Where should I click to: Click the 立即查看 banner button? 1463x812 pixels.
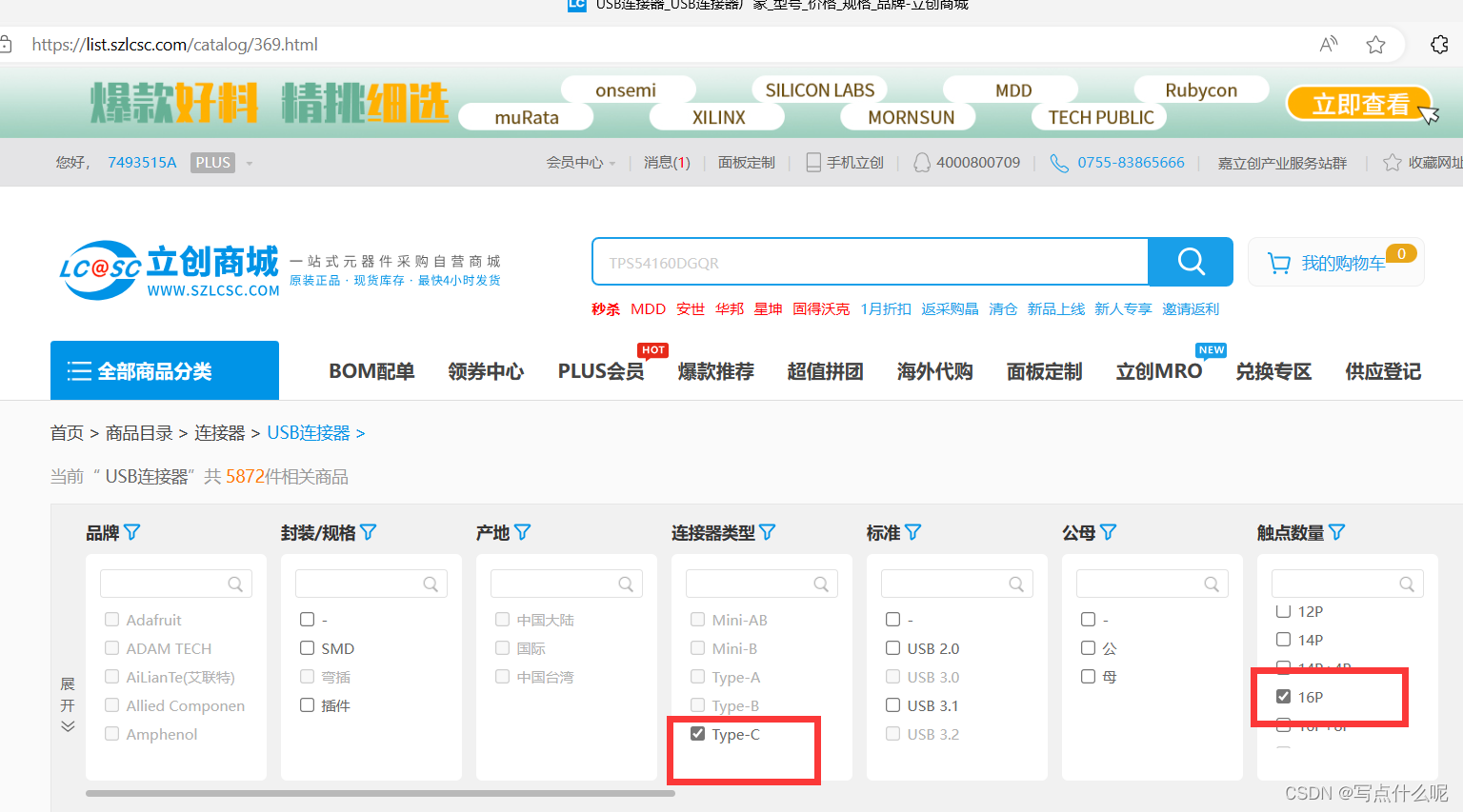1359,104
